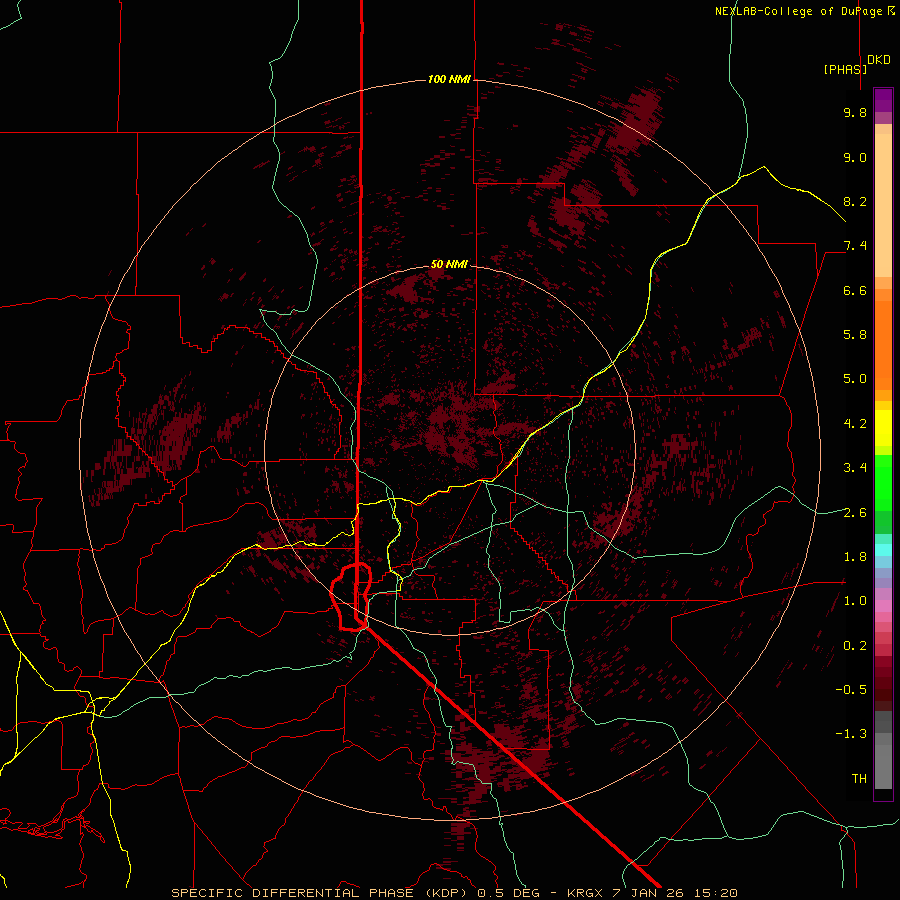Image resolution: width=900 pixels, height=900 pixels.
Task: Click the 9.8 value on the color scale
Action: pyautogui.click(x=855, y=112)
